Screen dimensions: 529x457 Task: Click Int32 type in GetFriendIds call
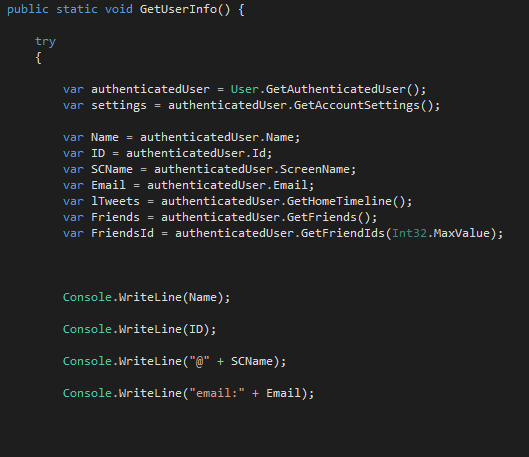coord(409,233)
